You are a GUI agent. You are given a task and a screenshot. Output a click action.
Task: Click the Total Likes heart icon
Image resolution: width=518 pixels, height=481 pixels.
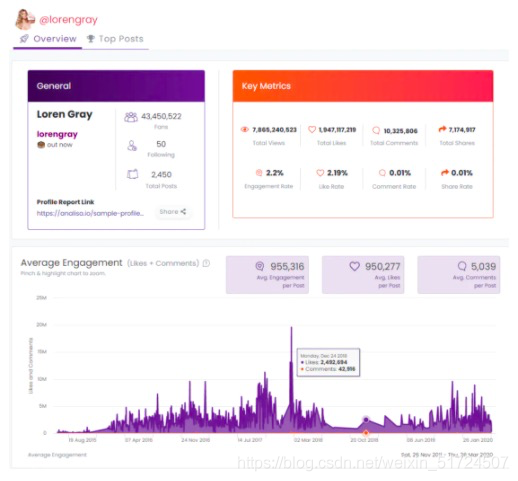[x=312, y=129]
